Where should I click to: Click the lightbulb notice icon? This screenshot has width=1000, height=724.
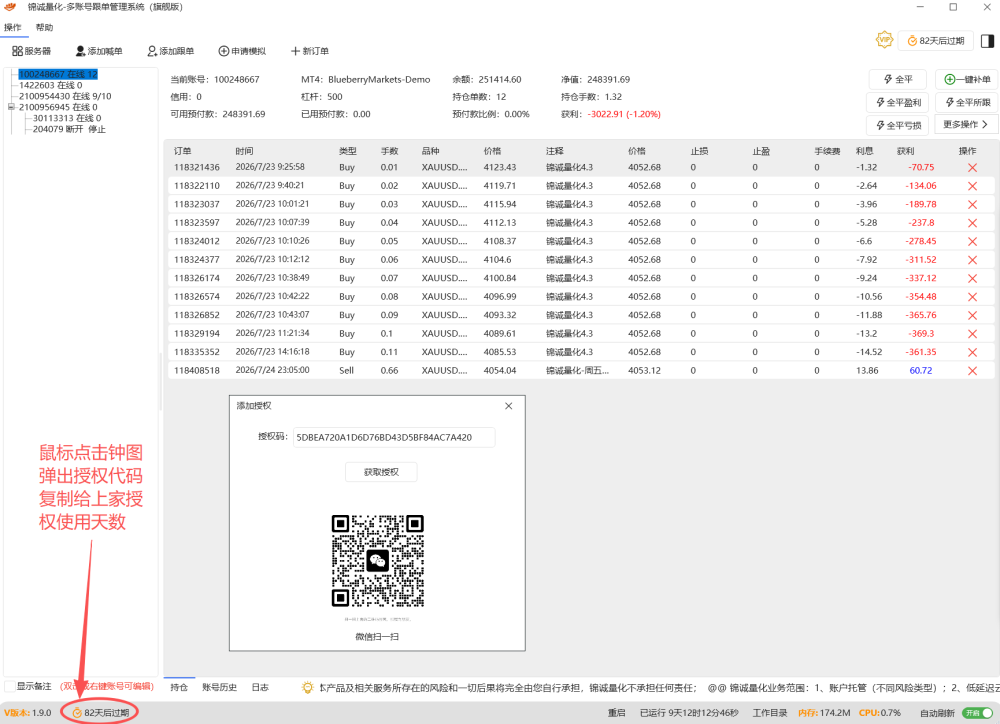click(307, 688)
